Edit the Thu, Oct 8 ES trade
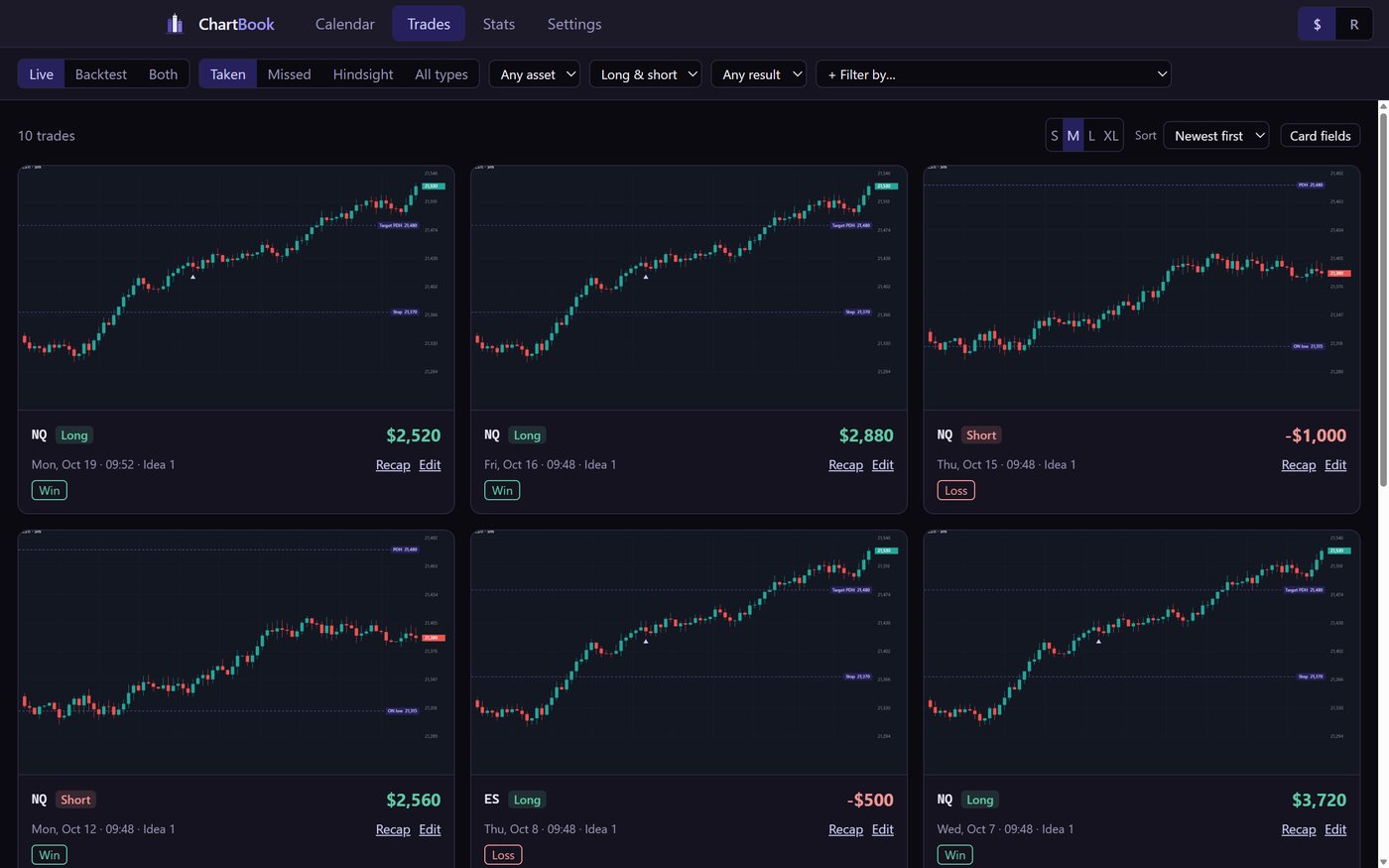Screen dimensions: 1389x868 click(x=882, y=829)
